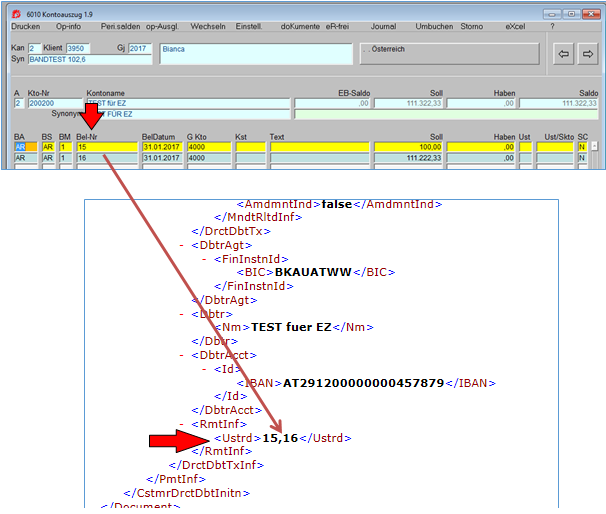Screen dimensions: 606x514
Task: Click the booking list vertical scrollbar
Action: click(595, 155)
